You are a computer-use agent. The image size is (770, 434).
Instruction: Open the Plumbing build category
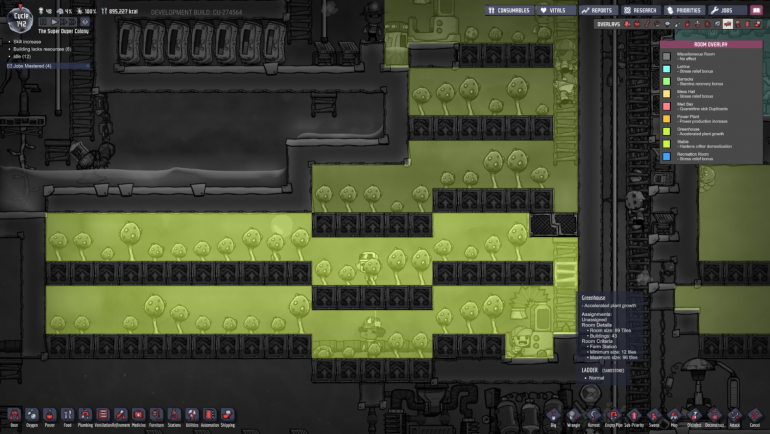click(85, 415)
